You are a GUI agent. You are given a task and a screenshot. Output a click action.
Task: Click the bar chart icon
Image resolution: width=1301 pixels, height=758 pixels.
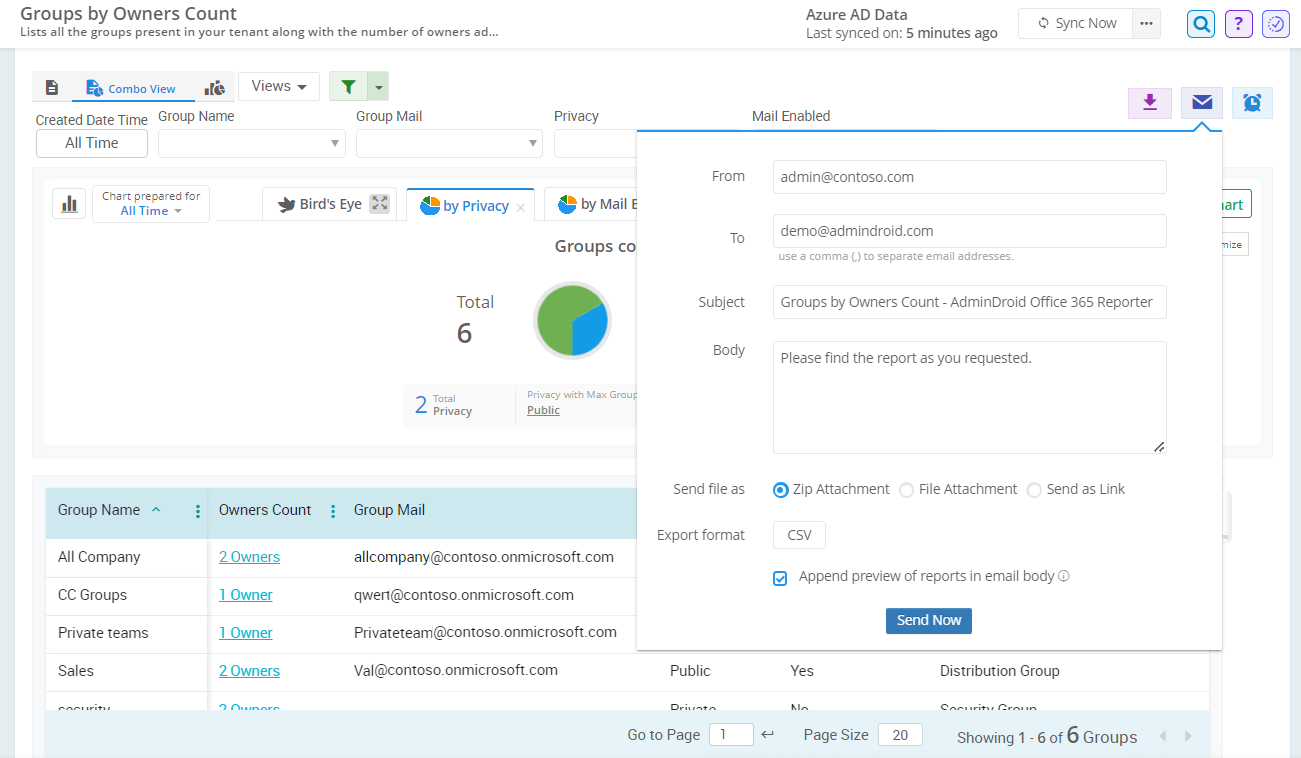[x=69, y=204]
